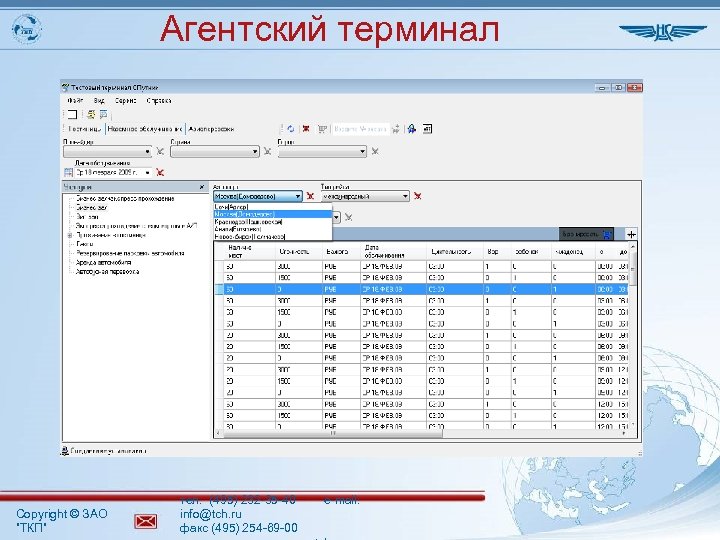Click the Взр column header
Image resolution: width=720 pixels, height=540 pixels.
pos(497,252)
